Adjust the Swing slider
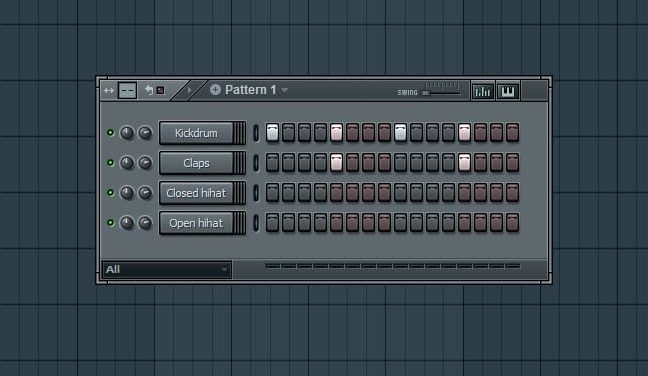Image resolution: width=648 pixels, height=376 pixels. click(x=441, y=93)
